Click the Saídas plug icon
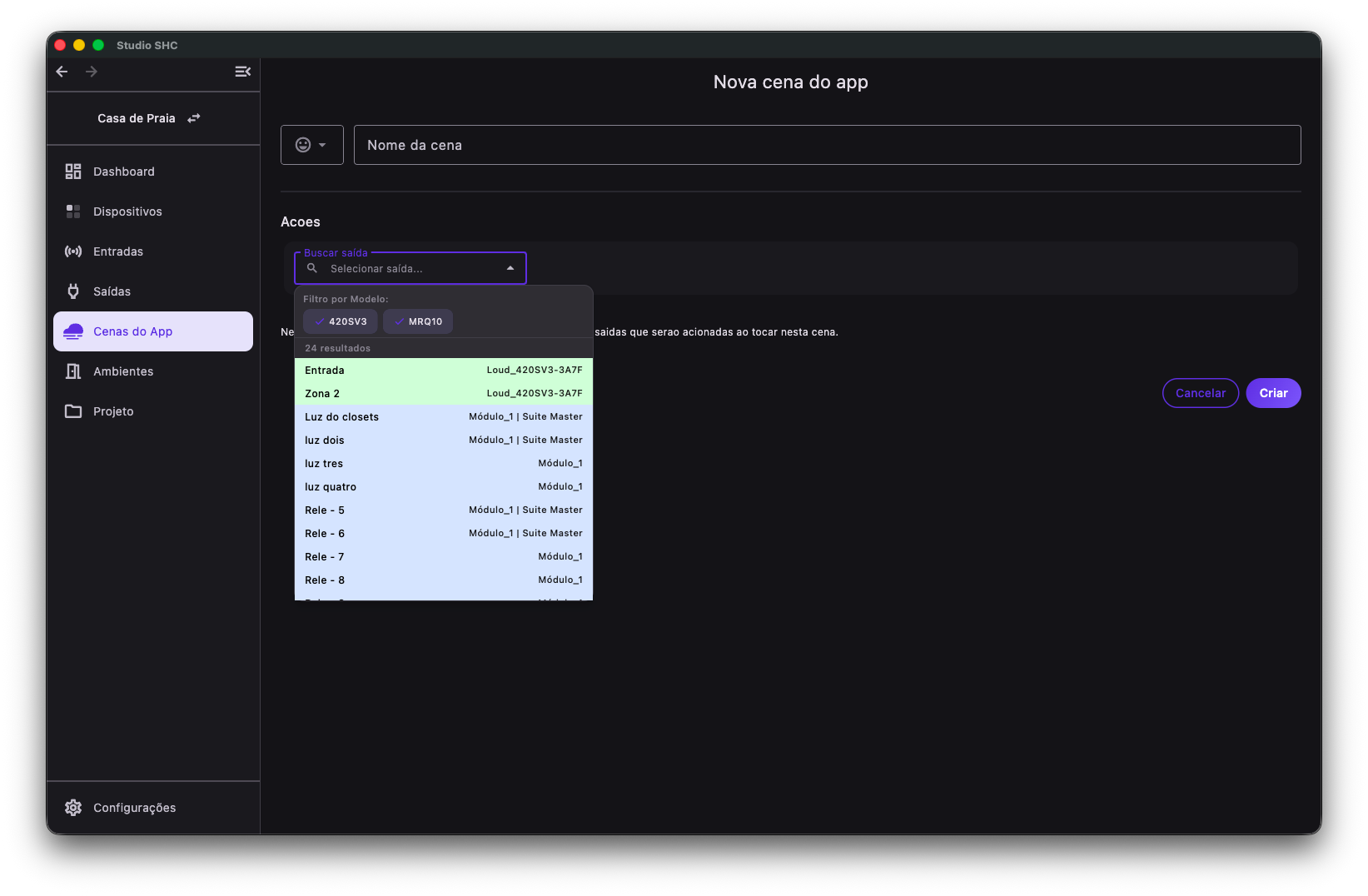 pos(73,291)
